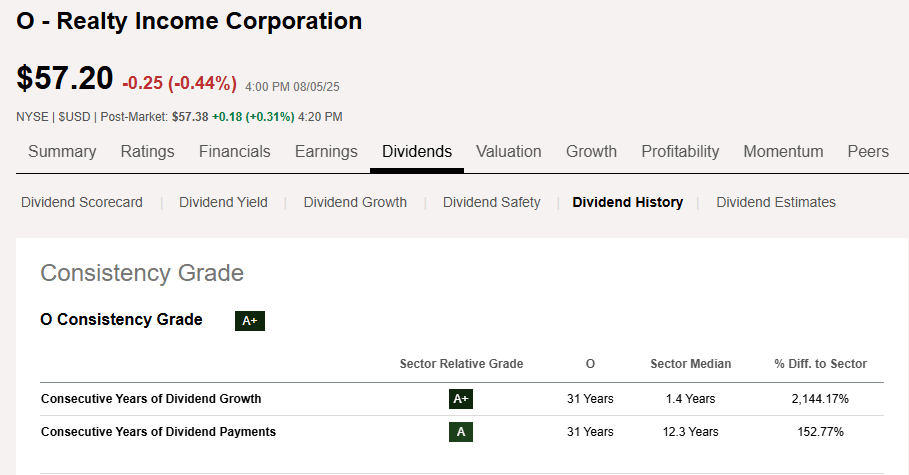The image size is (909, 475).
Task: Click the A grade for Dividend Payments row
Action: tap(461, 432)
